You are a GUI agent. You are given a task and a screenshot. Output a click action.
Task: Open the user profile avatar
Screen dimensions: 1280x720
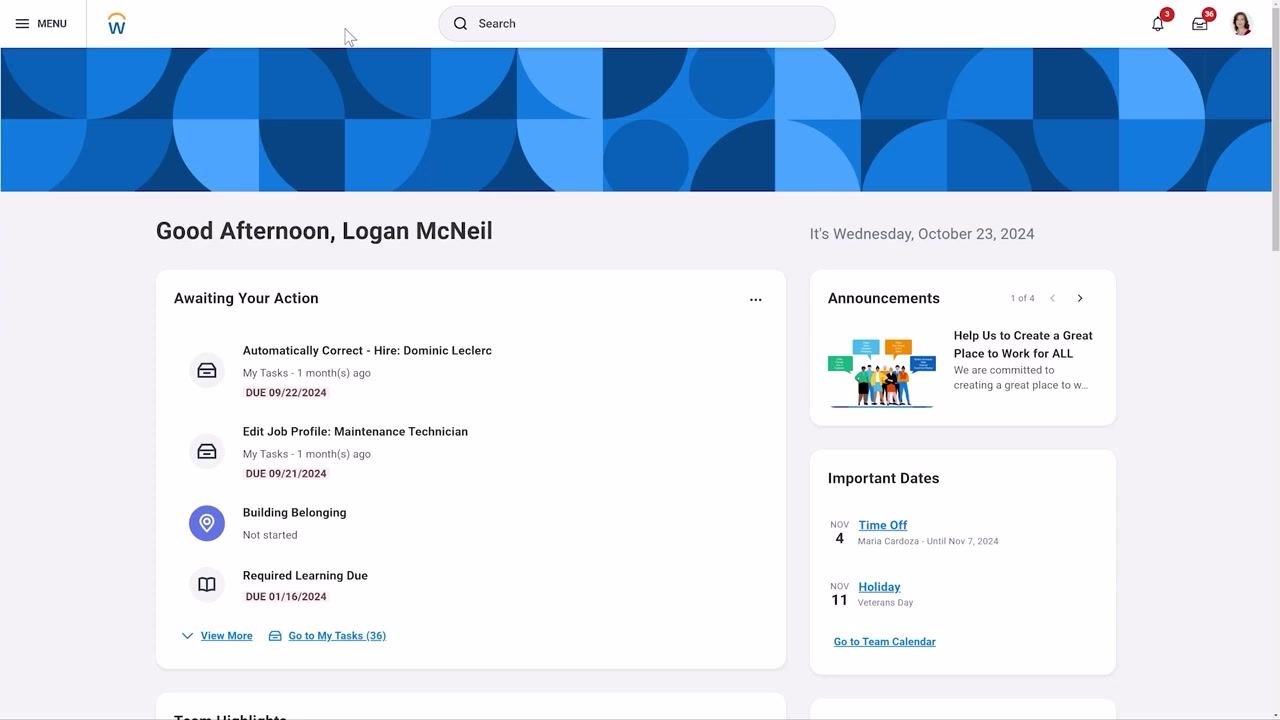coord(1241,24)
